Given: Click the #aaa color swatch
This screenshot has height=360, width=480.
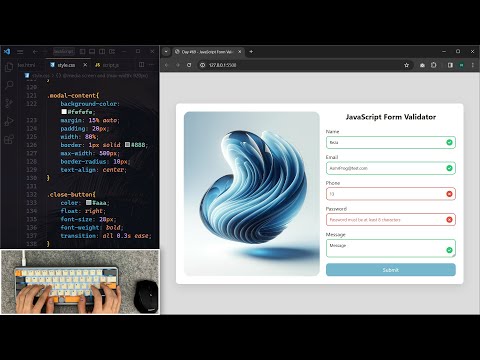Looking at the screenshot, I should 88,203.
